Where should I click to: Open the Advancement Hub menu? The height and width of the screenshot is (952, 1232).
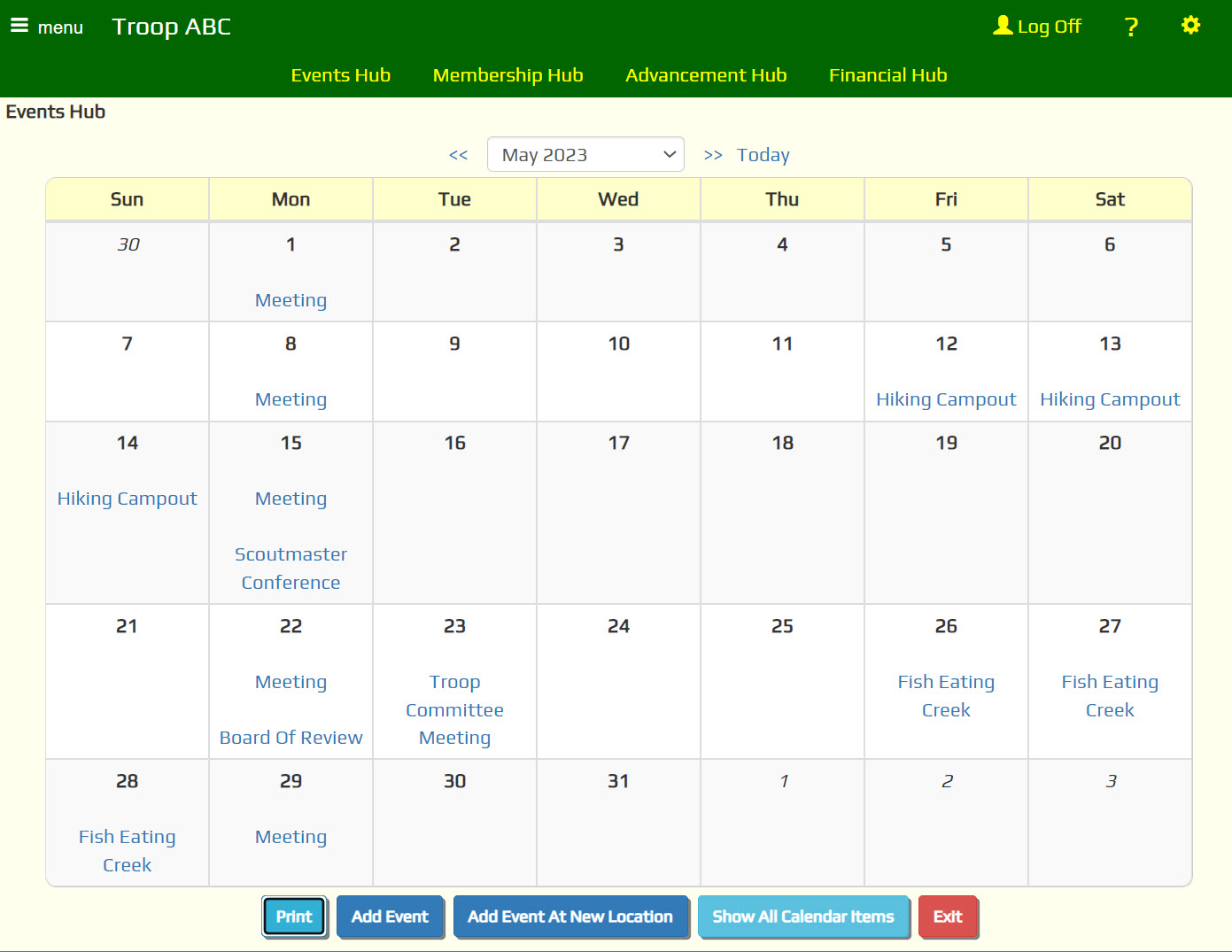click(705, 75)
